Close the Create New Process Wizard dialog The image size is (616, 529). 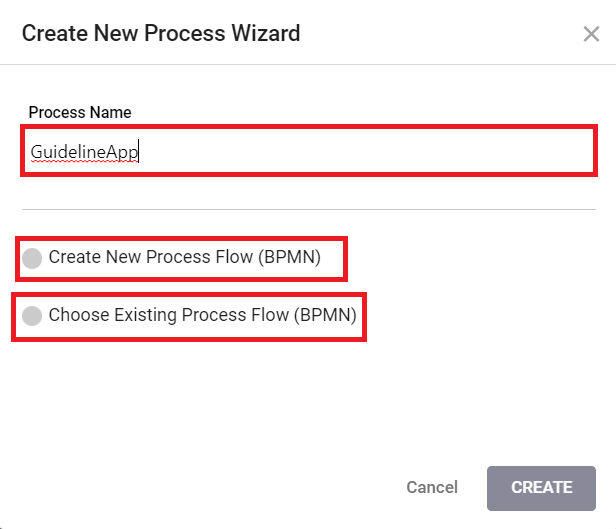click(591, 34)
